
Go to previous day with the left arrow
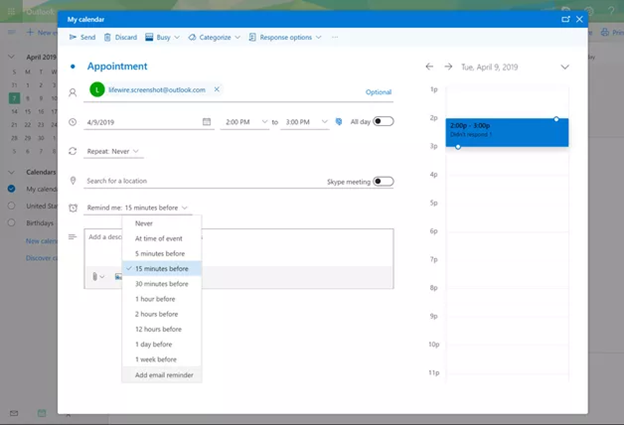(430, 67)
